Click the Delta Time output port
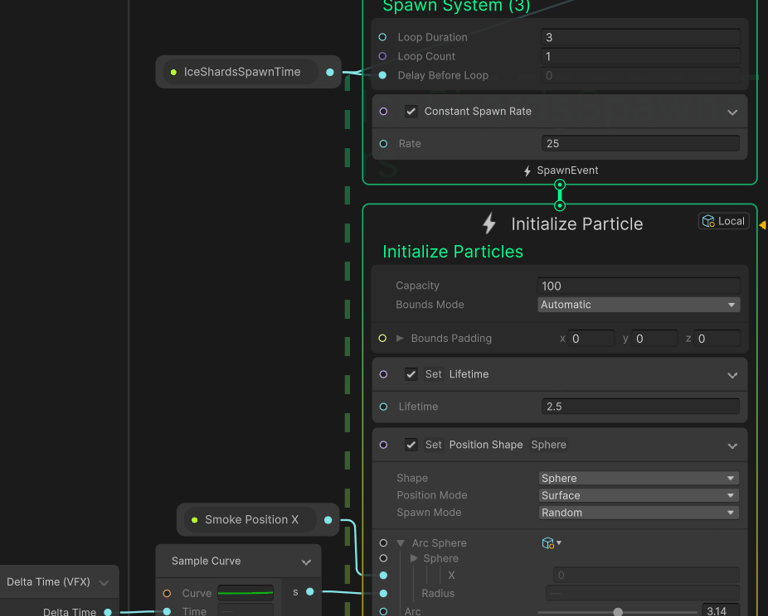Image resolution: width=768 pixels, height=616 pixels. (108, 612)
